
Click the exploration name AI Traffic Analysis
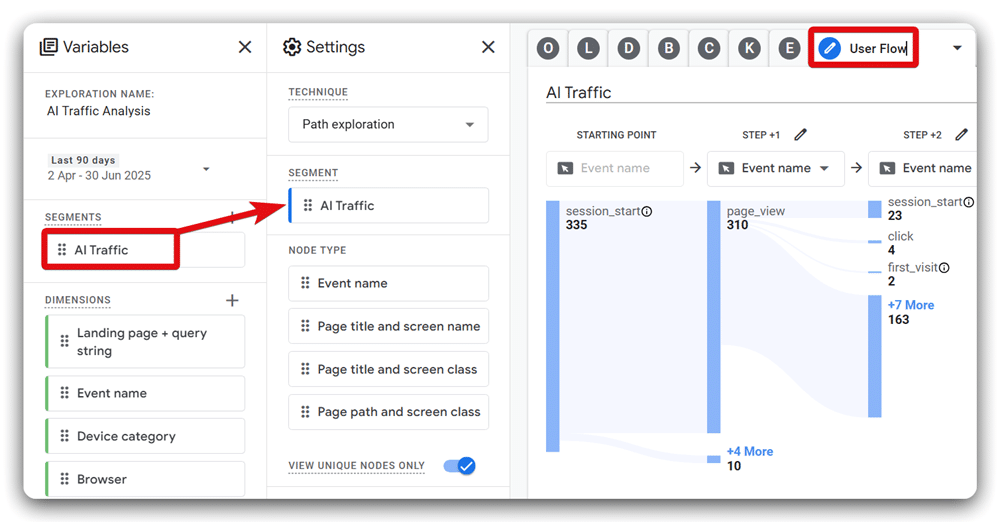[x=99, y=111]
